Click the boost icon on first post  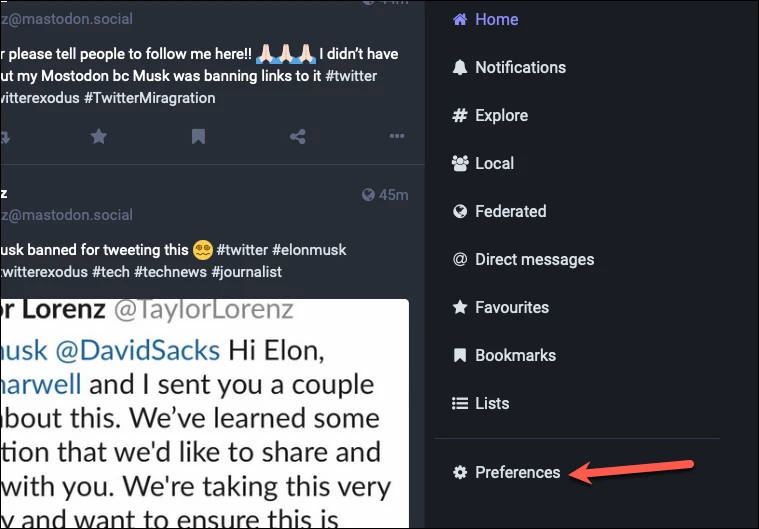pos(5,137)
